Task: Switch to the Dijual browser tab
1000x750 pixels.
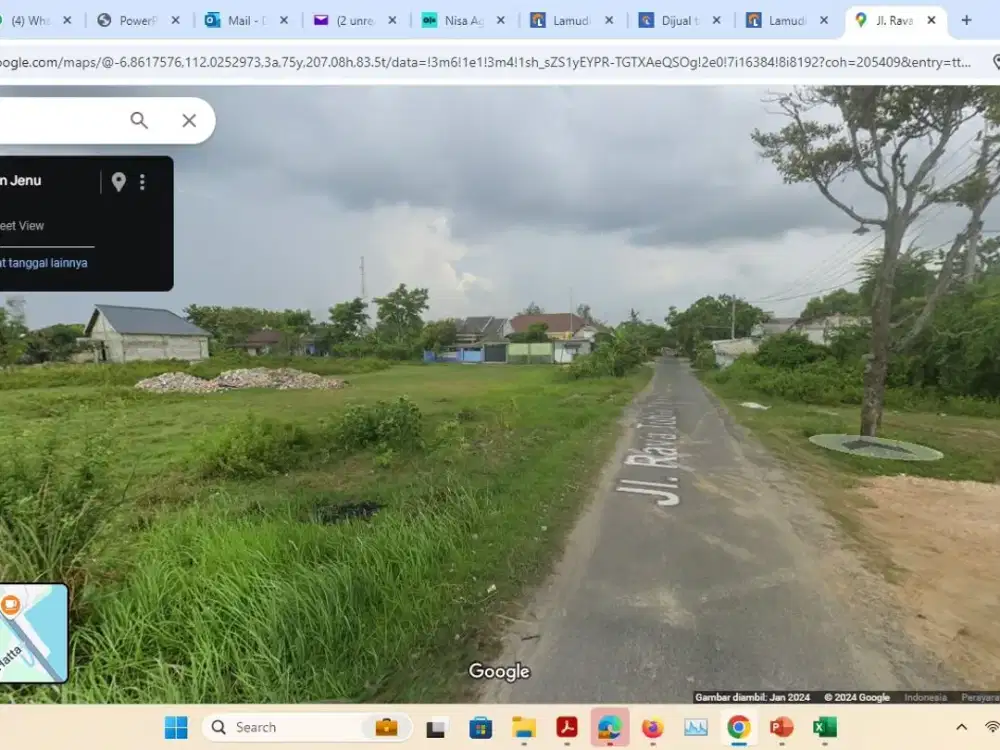Action: pyautogui.click(x=678, y=20)
